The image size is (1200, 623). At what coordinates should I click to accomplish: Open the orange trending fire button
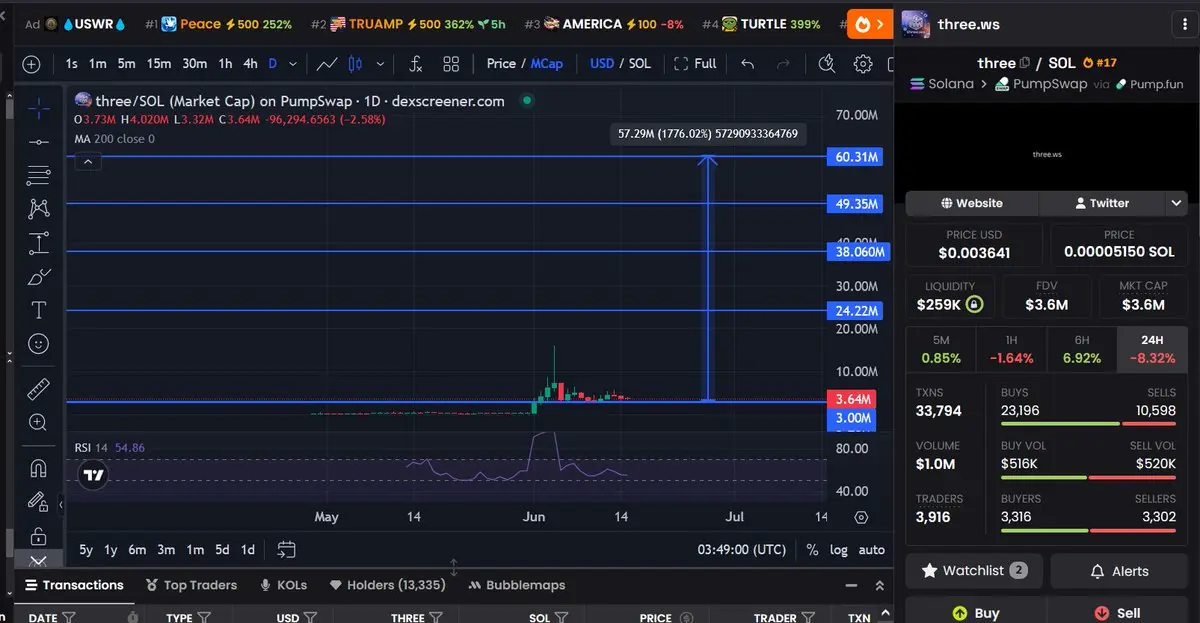click(869, 24)
